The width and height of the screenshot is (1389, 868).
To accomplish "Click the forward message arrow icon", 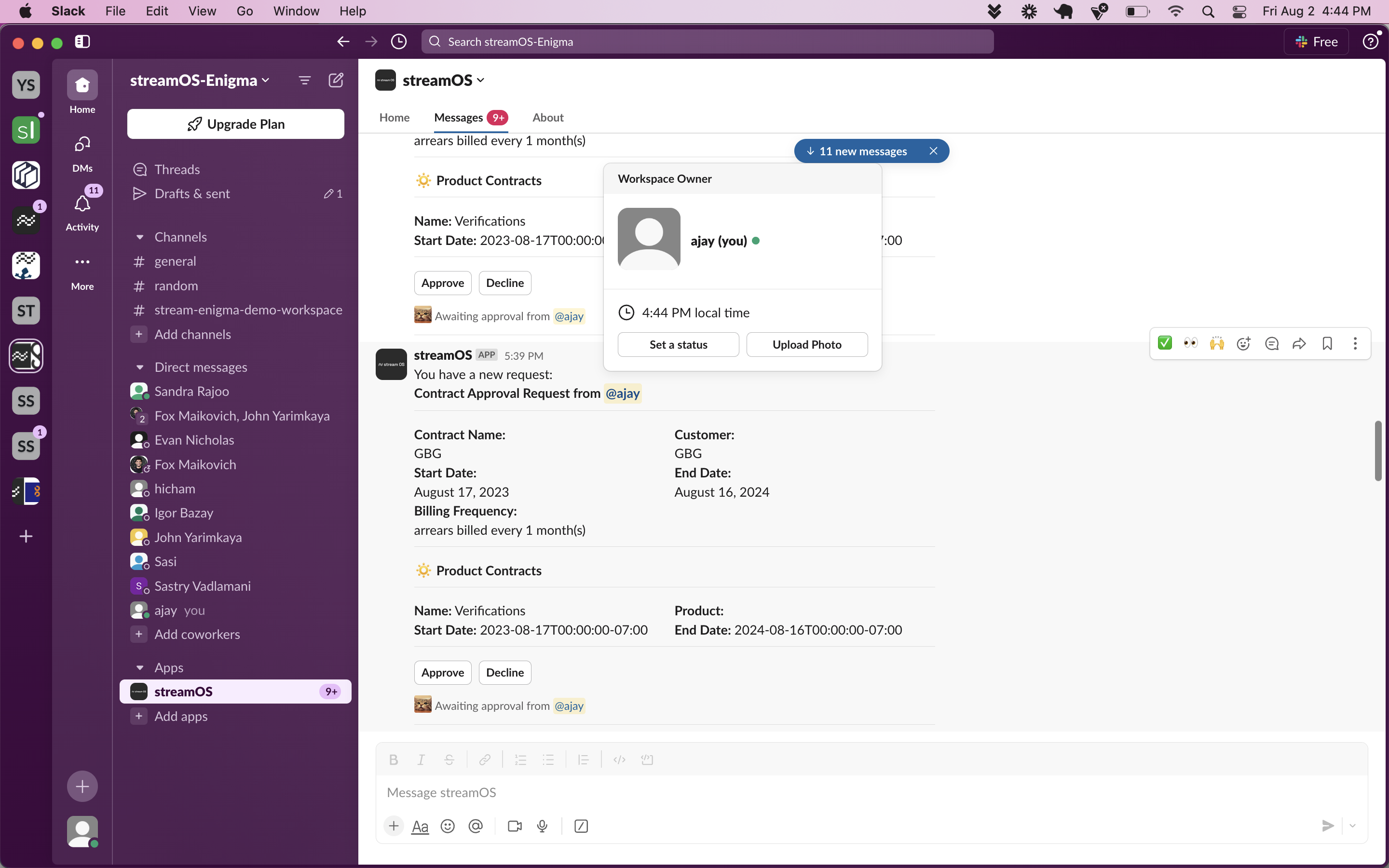I will click(1300, 344).
